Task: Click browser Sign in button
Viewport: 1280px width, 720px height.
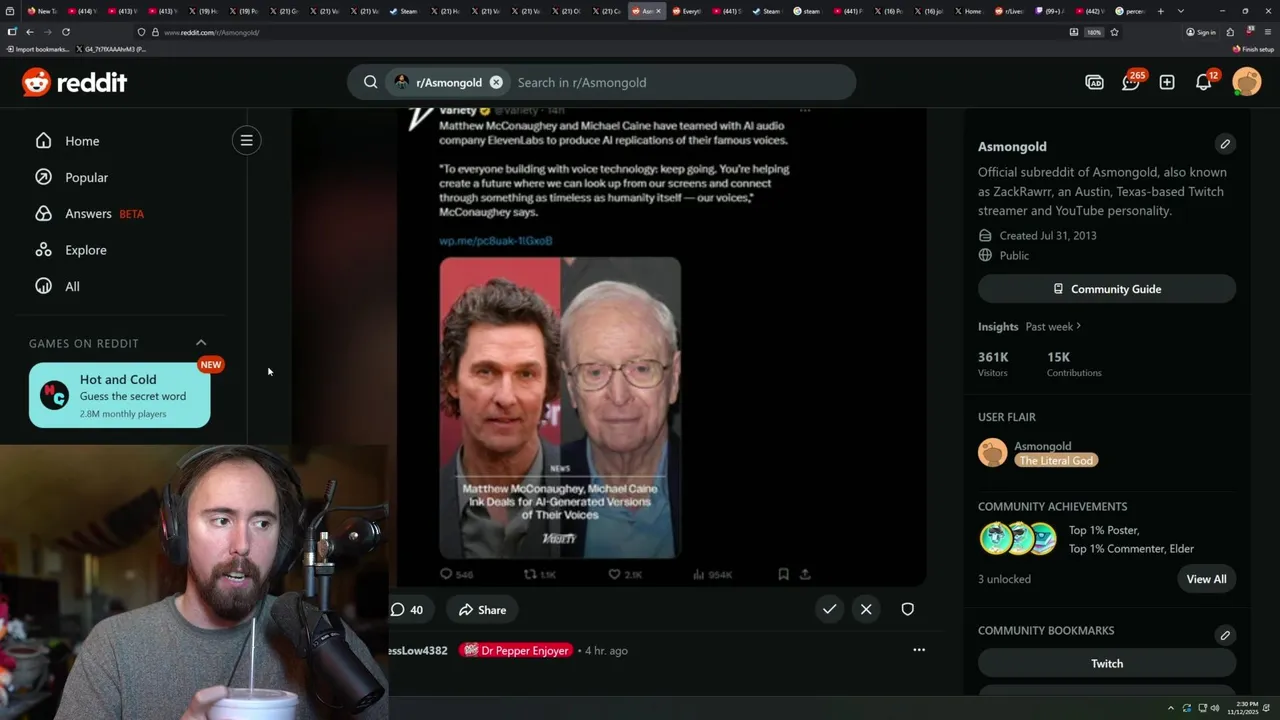Action: (x=1201, y=32)
